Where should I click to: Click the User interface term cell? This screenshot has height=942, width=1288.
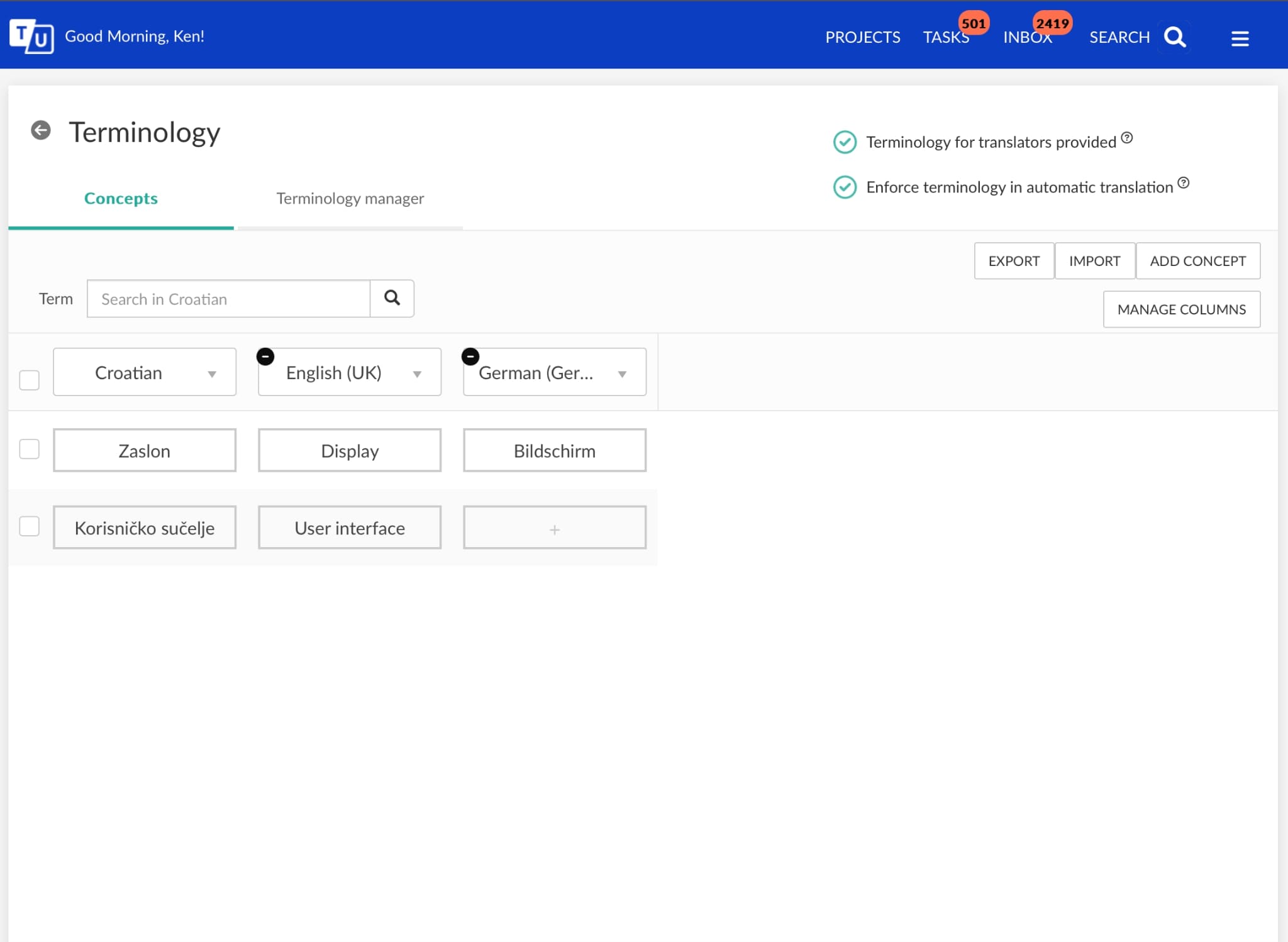pyautogui.click(x=350, y=528)
